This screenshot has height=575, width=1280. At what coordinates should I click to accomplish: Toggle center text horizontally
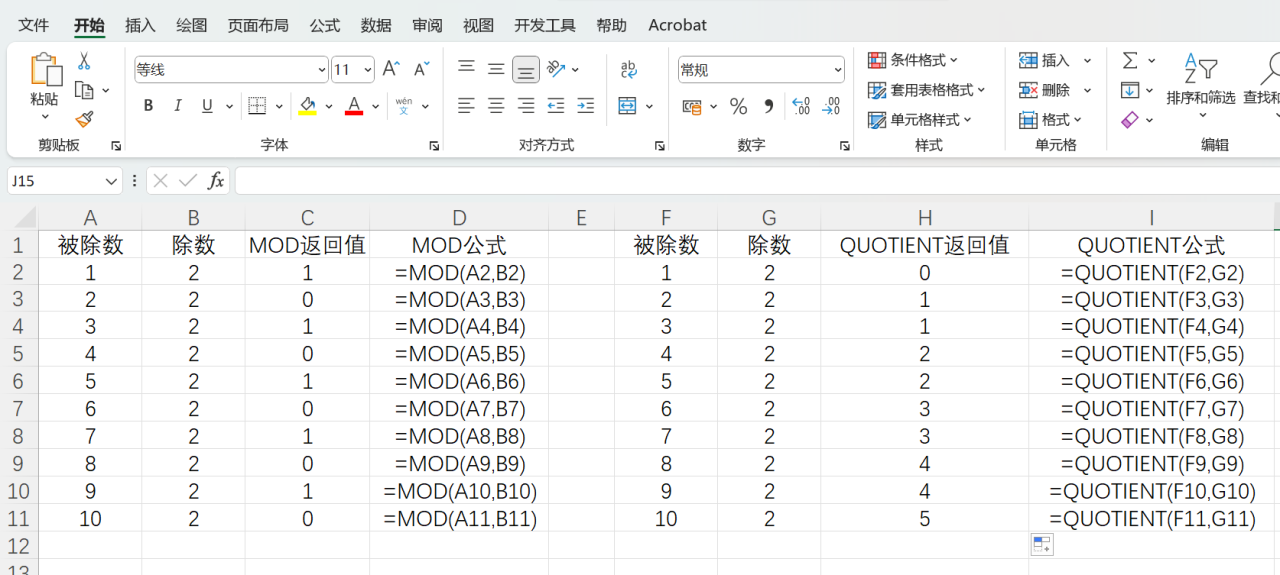pyautogui.click(x=496, y=105)
